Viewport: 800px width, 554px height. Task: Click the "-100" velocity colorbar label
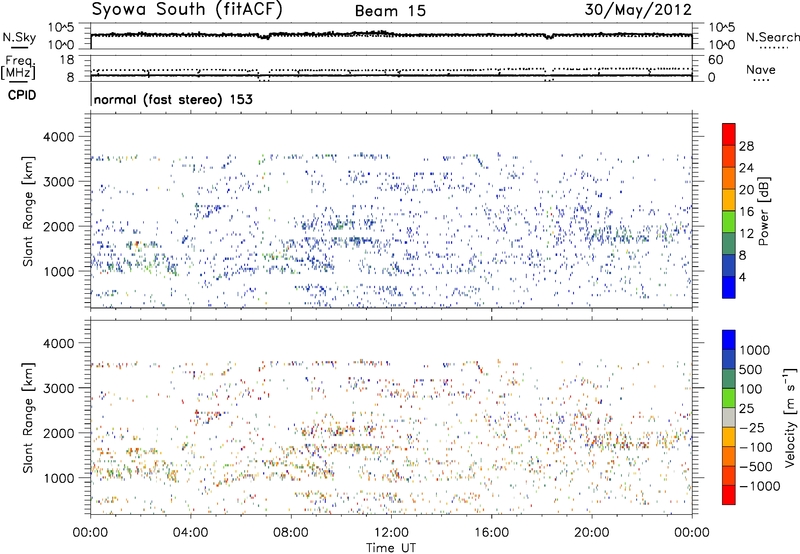click(x=756, y=447)
